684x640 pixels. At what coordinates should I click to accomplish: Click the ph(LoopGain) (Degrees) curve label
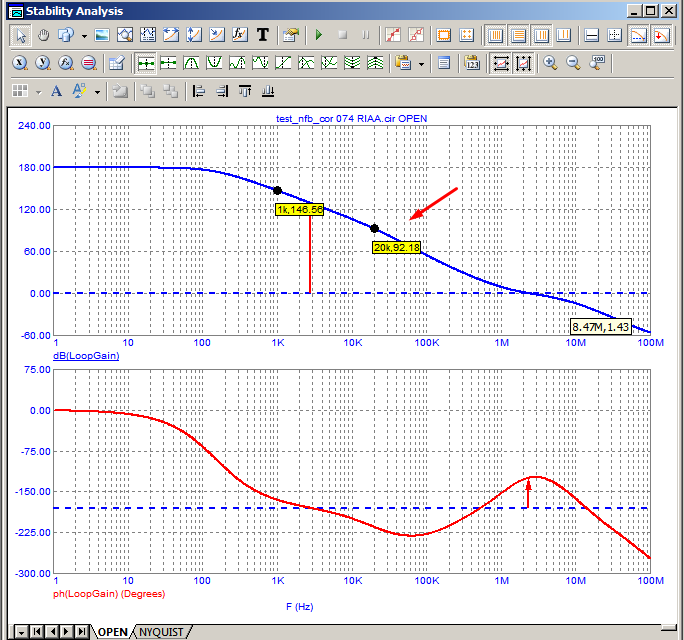109,594
